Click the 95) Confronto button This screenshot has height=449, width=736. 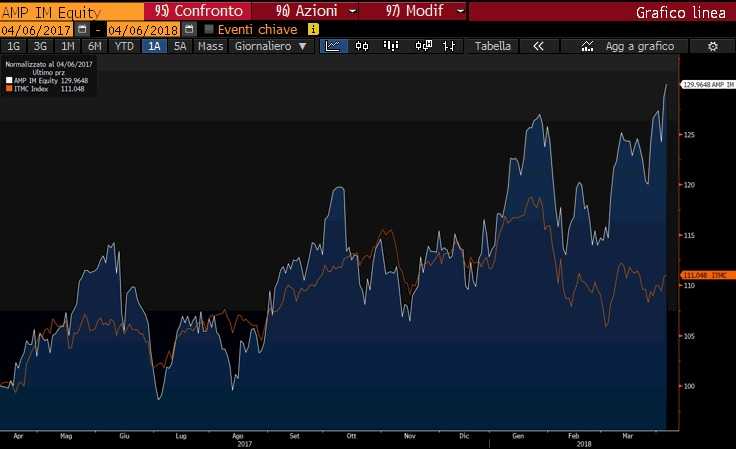(x=198, y=11)
